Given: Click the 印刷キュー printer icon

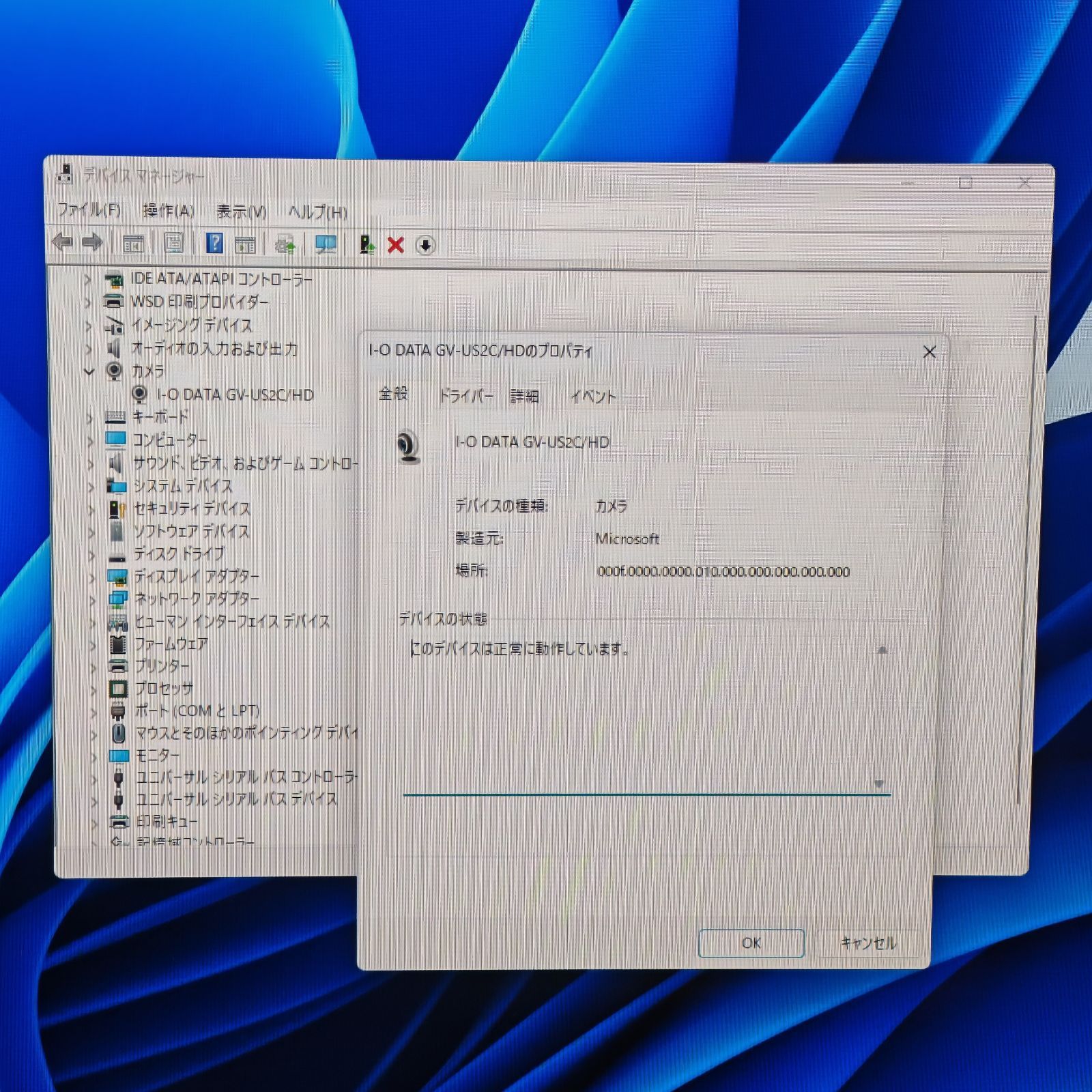Looking at the screenshot, I should [x=119, y=821].
